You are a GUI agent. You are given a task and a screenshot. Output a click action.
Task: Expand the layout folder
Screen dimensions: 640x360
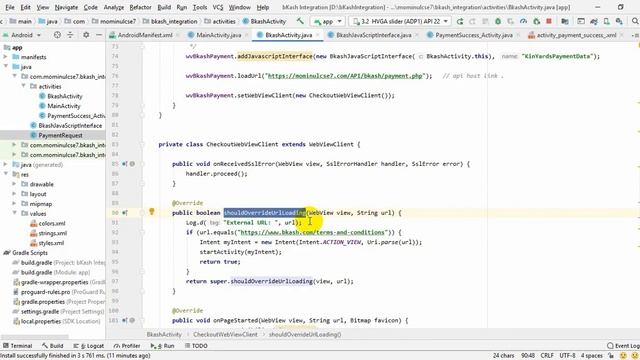(14, 194)
